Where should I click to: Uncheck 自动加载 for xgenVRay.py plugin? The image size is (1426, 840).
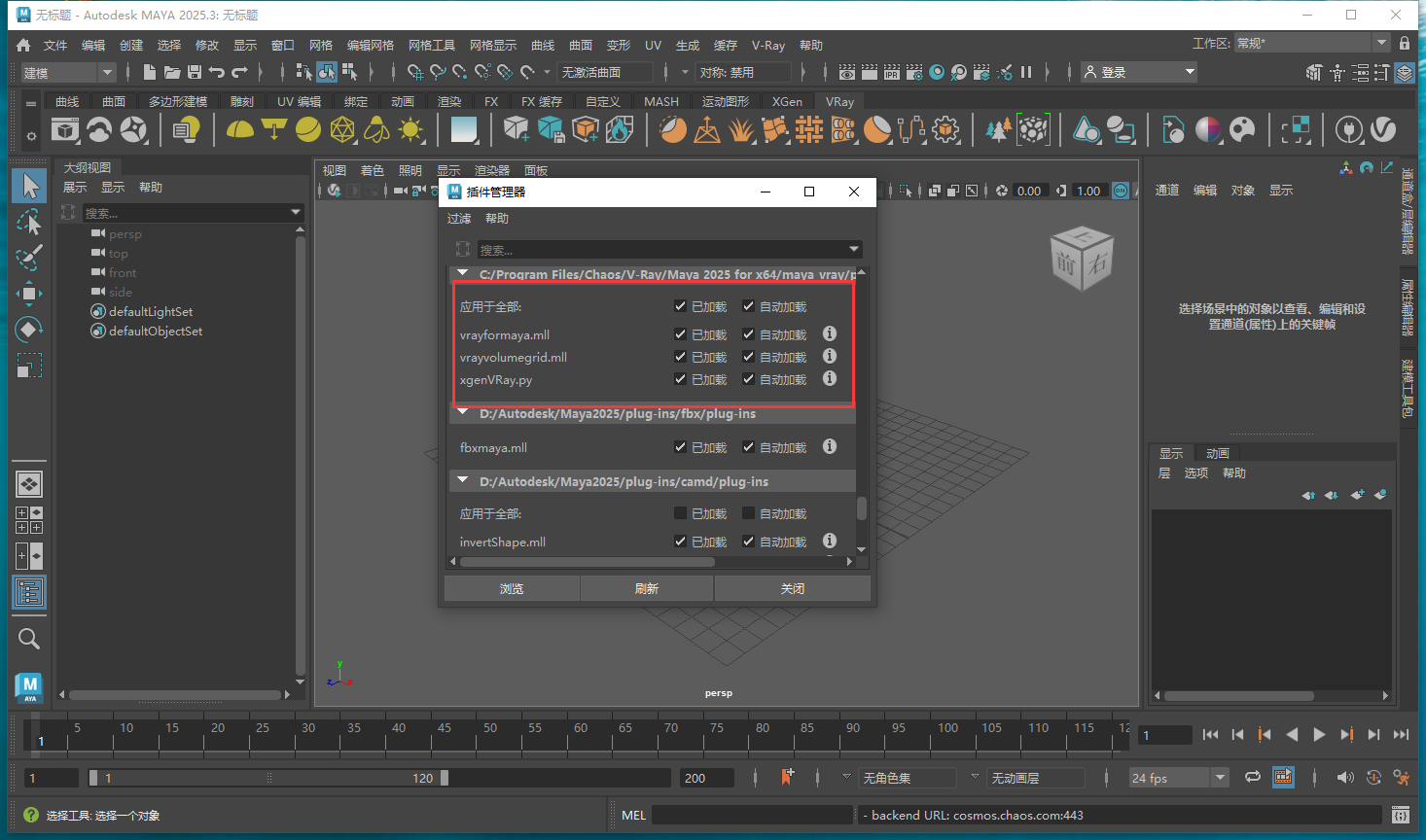click(747, 378)
